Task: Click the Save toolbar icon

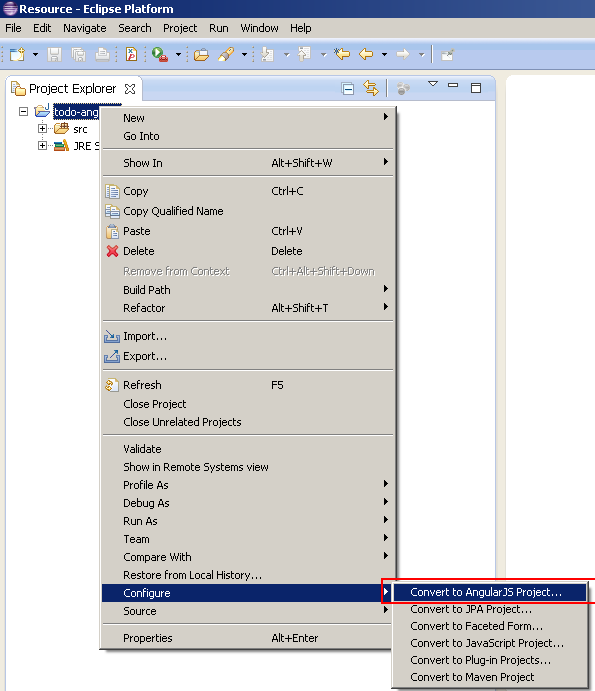Action: (x=55, y=55)
